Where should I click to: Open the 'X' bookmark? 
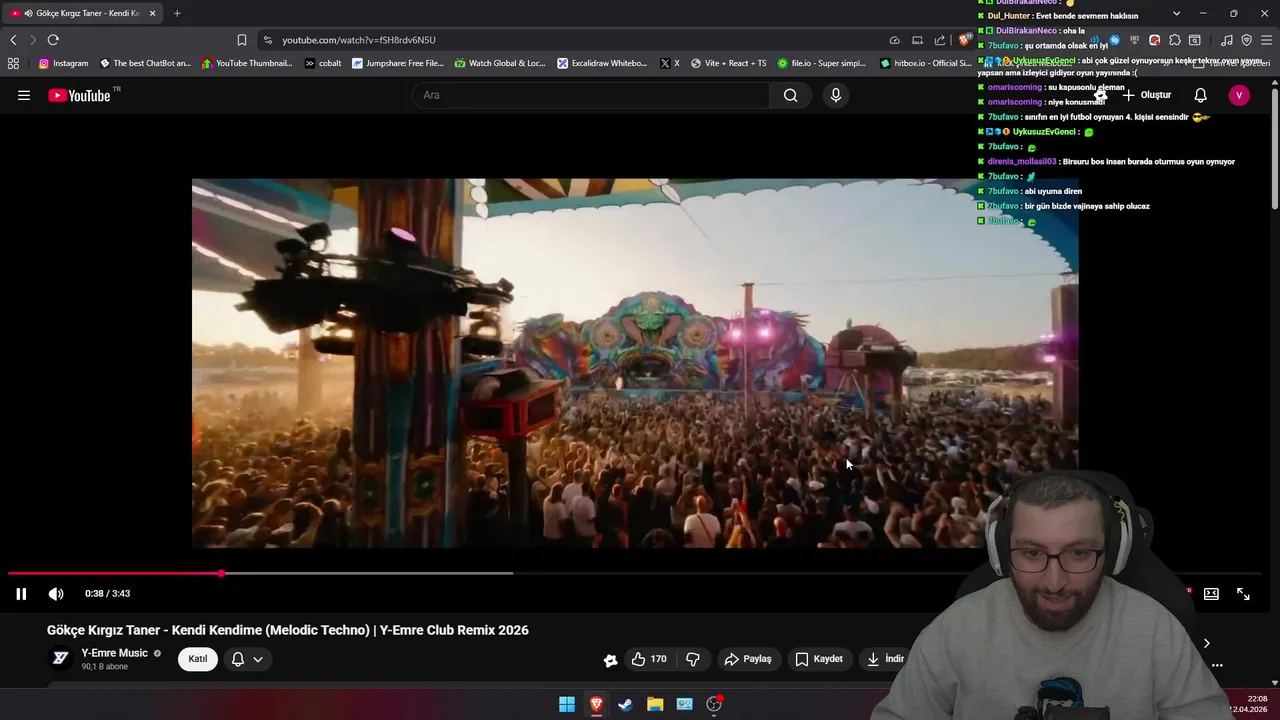(x=670, y=63)
